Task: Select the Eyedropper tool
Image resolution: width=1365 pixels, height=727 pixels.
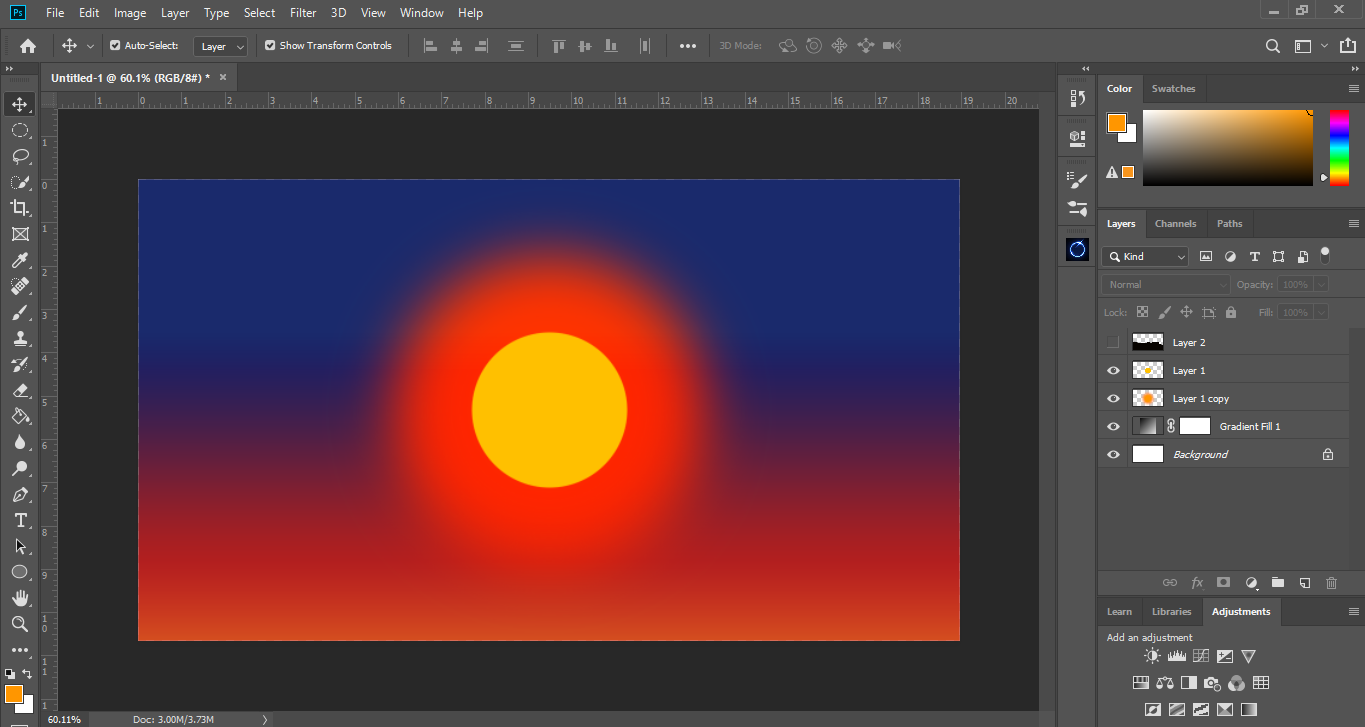Action: pos(19,260)
